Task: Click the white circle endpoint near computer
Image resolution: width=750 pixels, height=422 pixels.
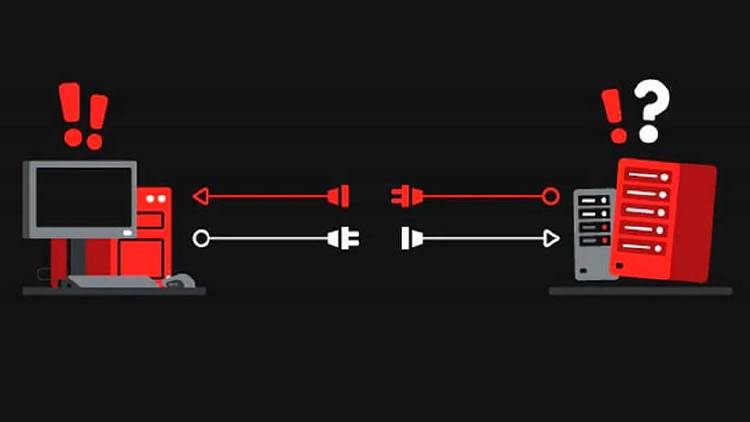Action: (x=201, y=238)
